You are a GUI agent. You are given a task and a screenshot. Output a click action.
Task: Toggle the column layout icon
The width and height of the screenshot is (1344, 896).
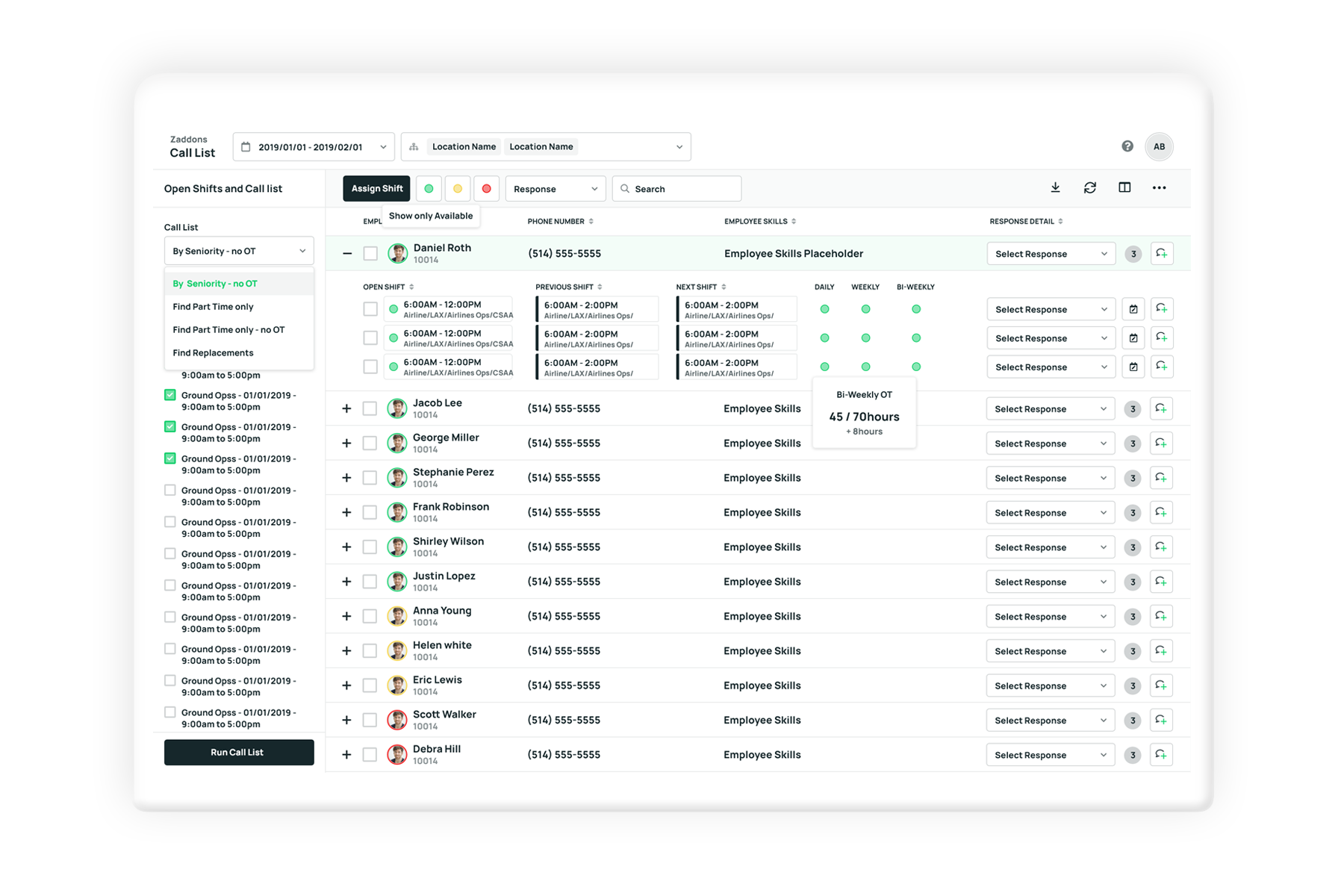click(x=1124, y=188)
